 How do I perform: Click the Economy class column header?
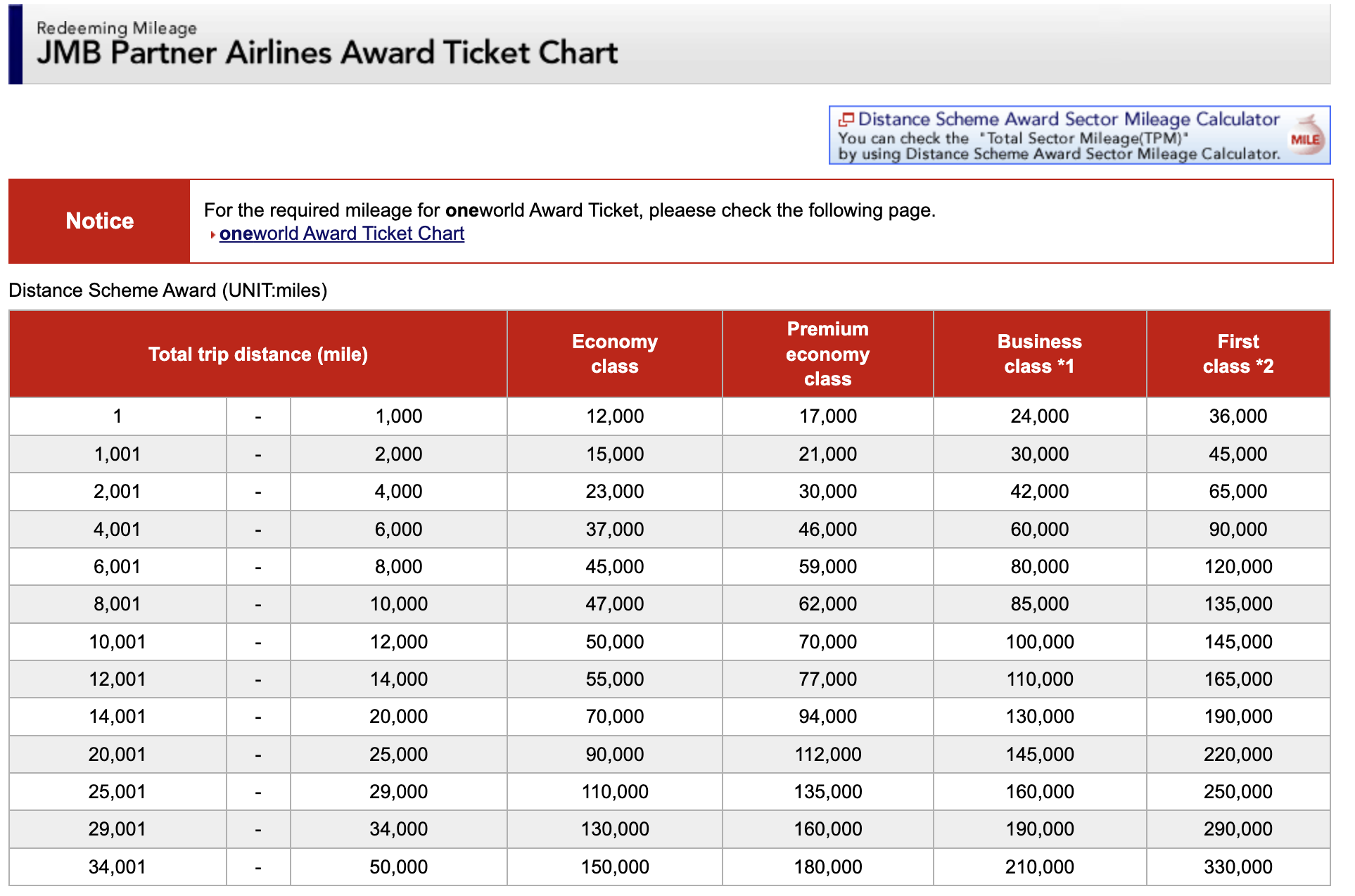point(614,354)
